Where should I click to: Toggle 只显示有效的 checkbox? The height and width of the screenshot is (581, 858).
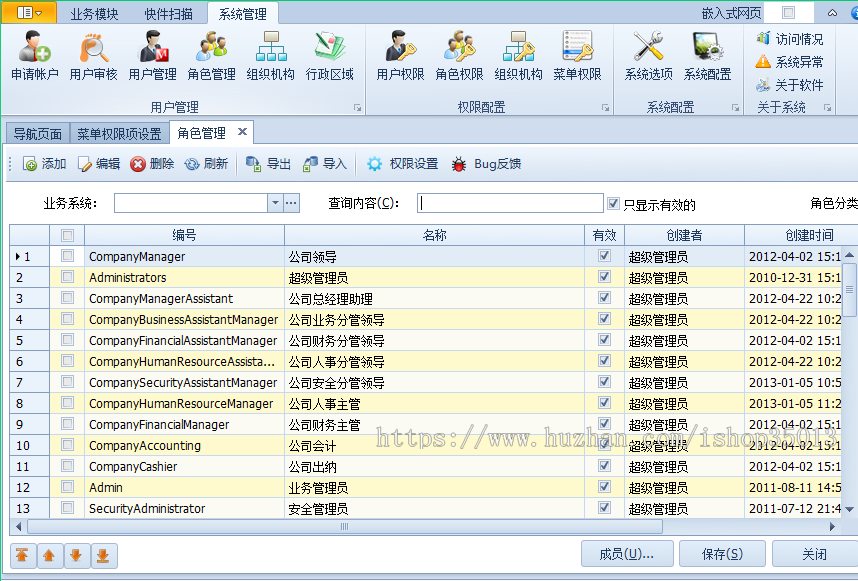613,204
